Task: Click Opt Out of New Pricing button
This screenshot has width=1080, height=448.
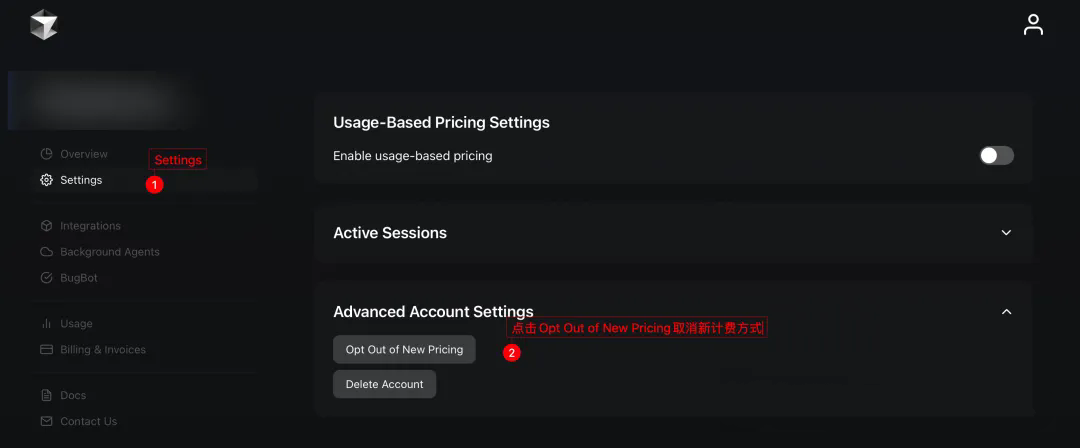Action: 404,349
